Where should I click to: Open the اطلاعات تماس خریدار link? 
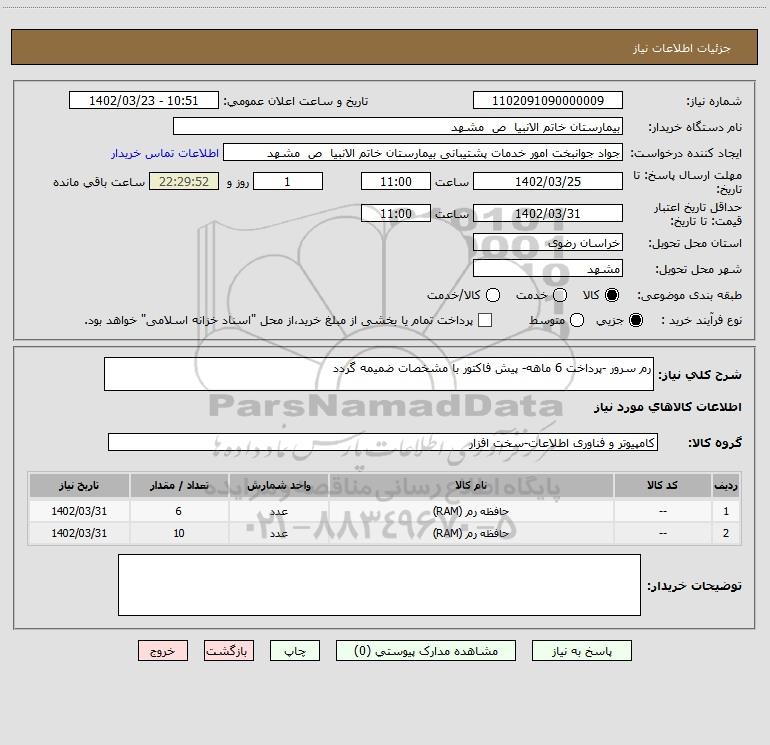pyautogui.click(x=165, y=153)
